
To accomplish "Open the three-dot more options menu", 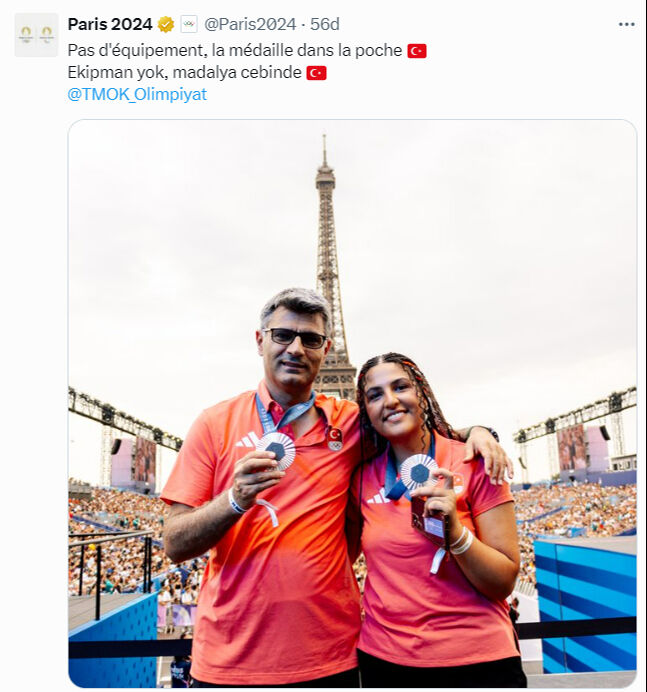I will [x=626, y=24].
